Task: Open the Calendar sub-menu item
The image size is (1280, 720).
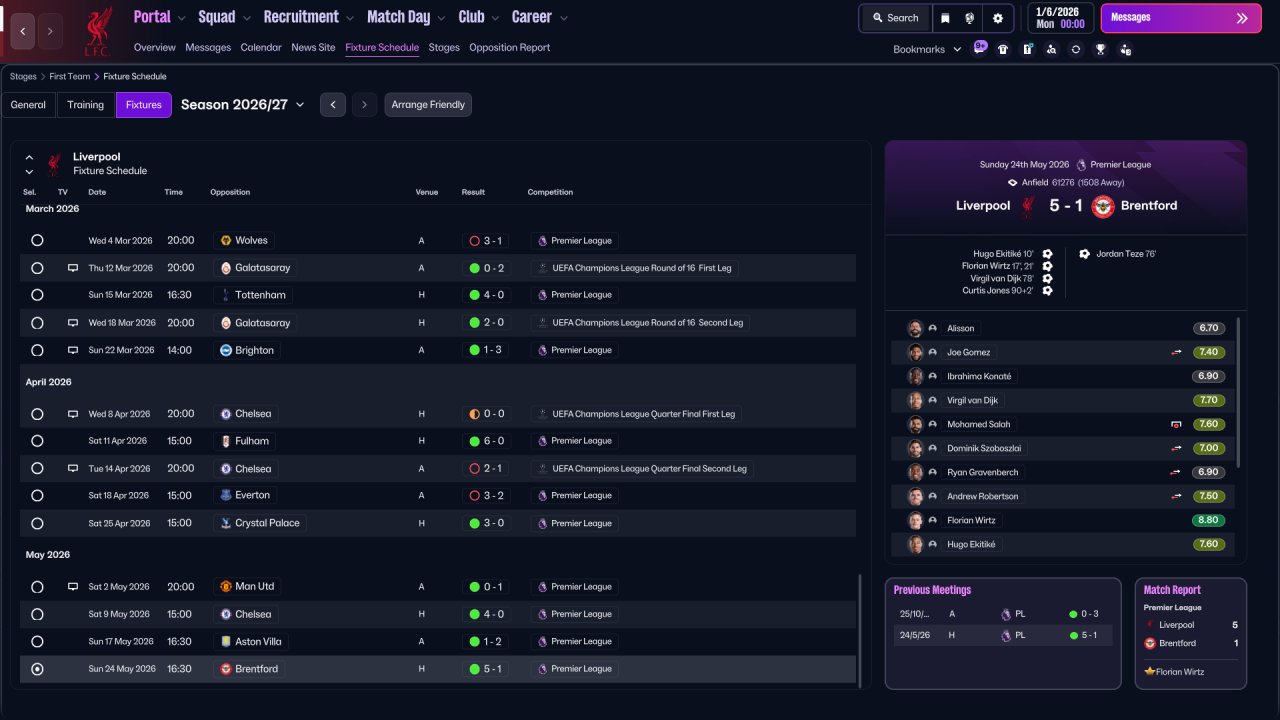Action: pos(261,47)
